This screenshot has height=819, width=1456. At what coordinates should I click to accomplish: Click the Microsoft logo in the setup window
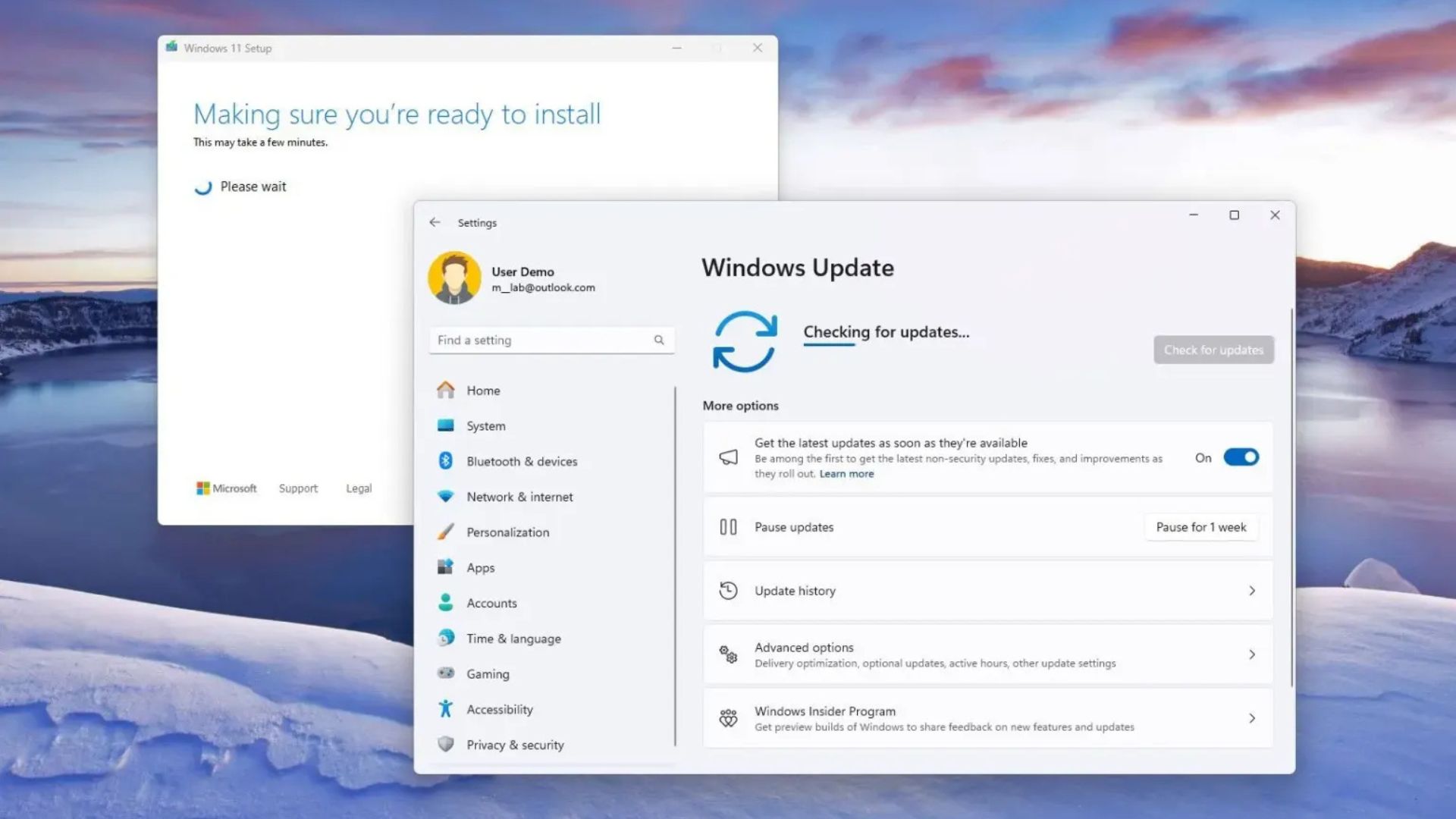click(x=203, y=488)
